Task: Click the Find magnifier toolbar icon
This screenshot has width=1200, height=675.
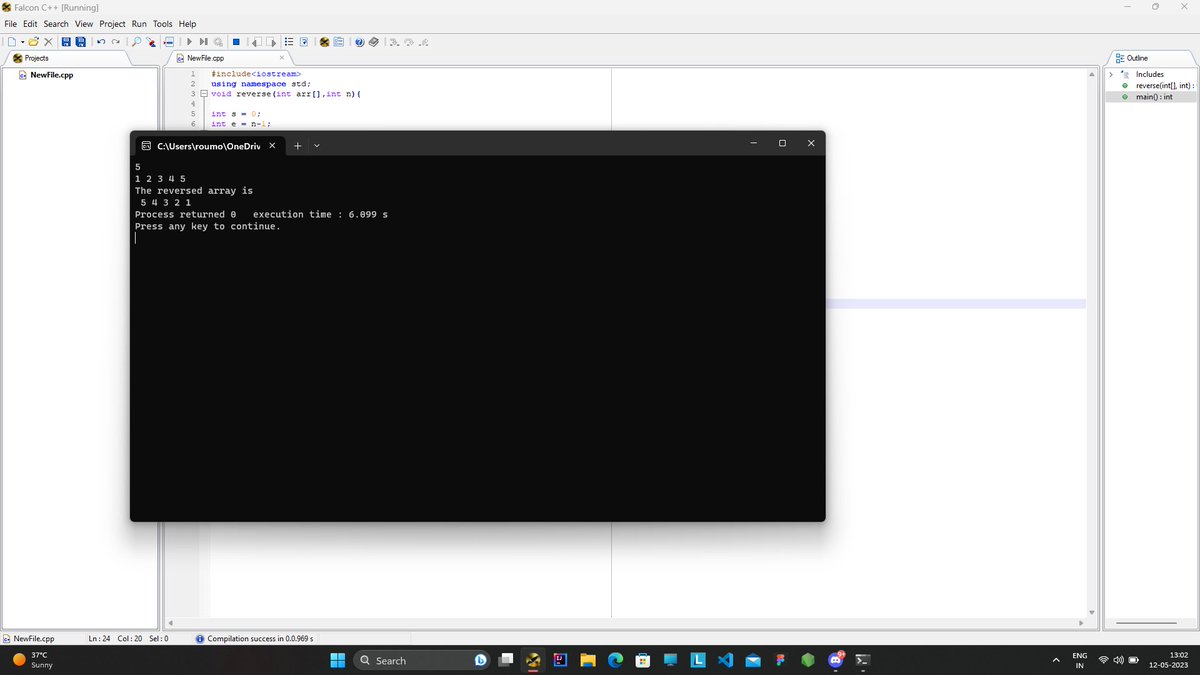Action: coord(136,41)
